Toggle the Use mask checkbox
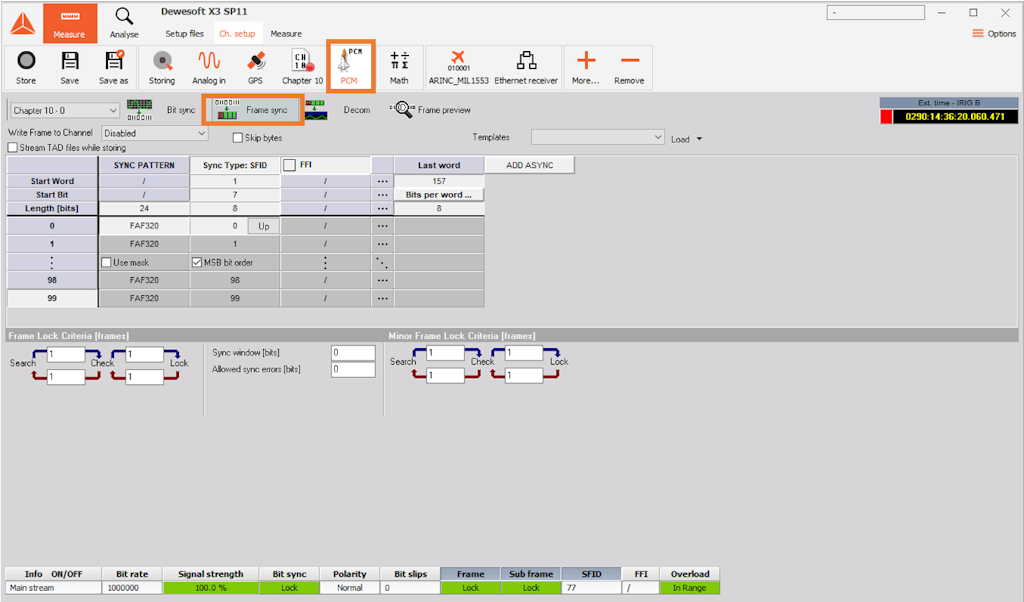This screenshot has height=602, width=1024. (106, 262)
